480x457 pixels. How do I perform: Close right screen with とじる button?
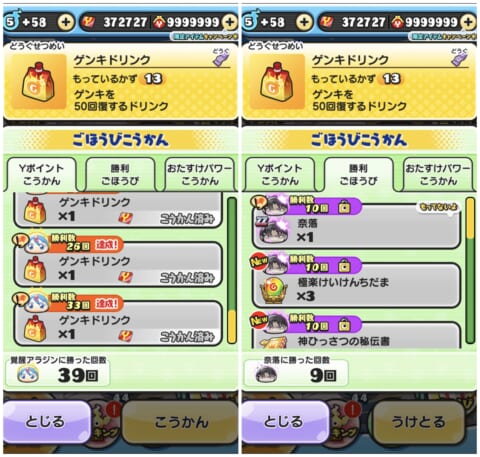click(284, 421)
